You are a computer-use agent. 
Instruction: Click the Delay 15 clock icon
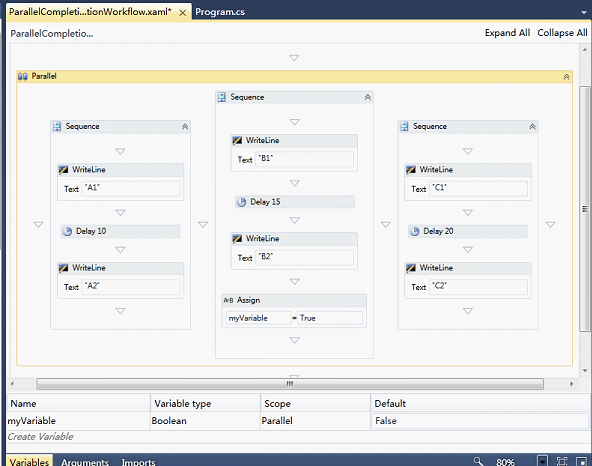[x=241, y=202]
